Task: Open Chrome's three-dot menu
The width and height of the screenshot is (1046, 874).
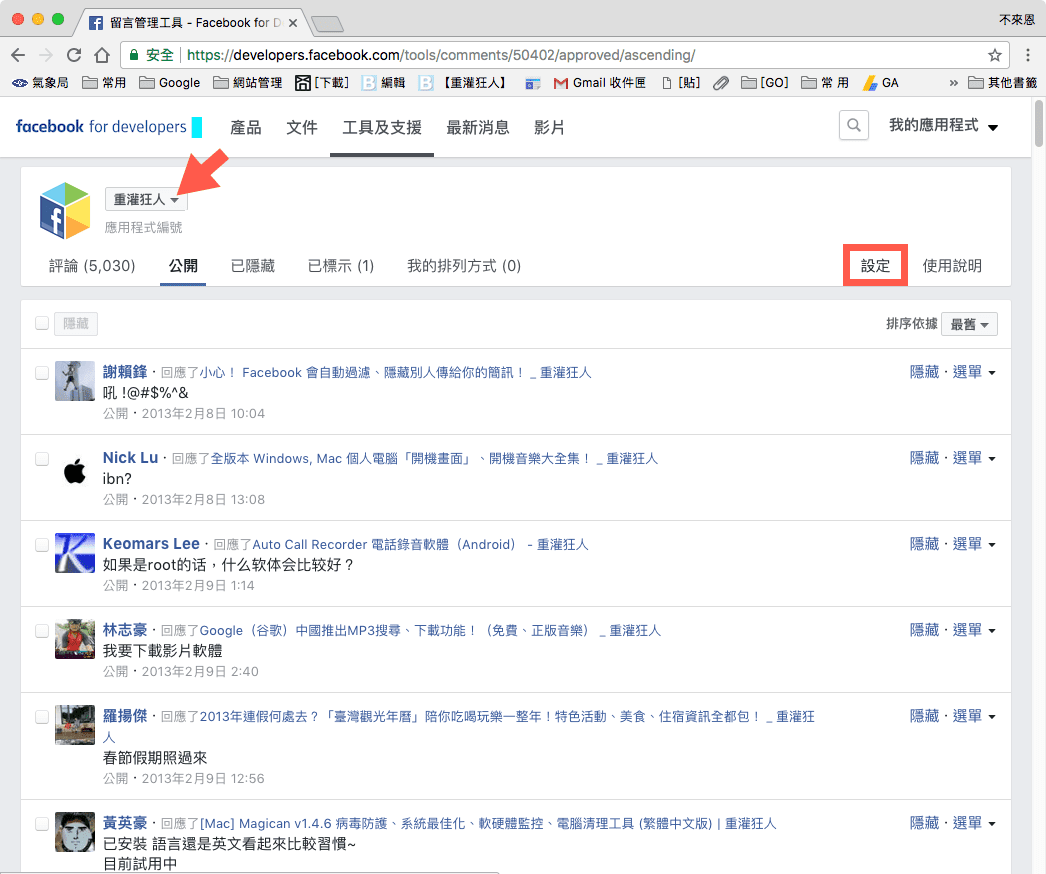Action: pyautogui.click(x=1027, y=55)
